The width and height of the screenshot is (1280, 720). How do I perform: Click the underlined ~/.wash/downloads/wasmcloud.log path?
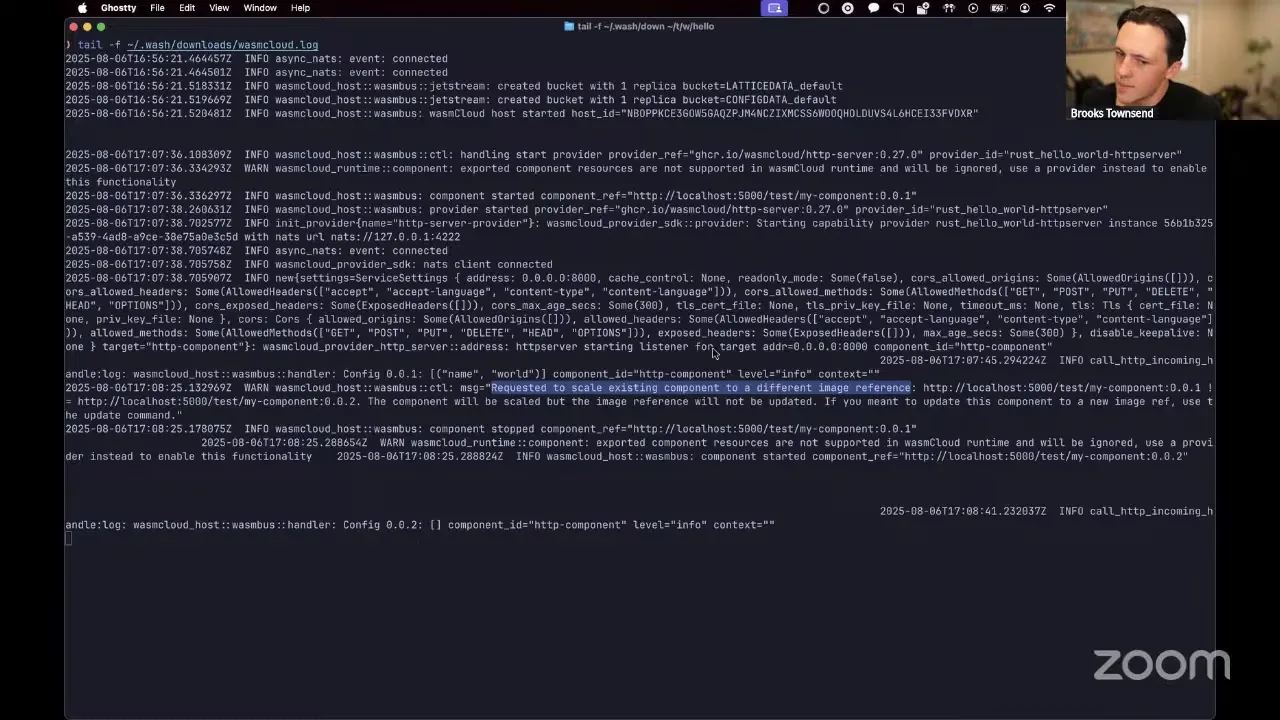pyautogui.click(x=222, y=45)
